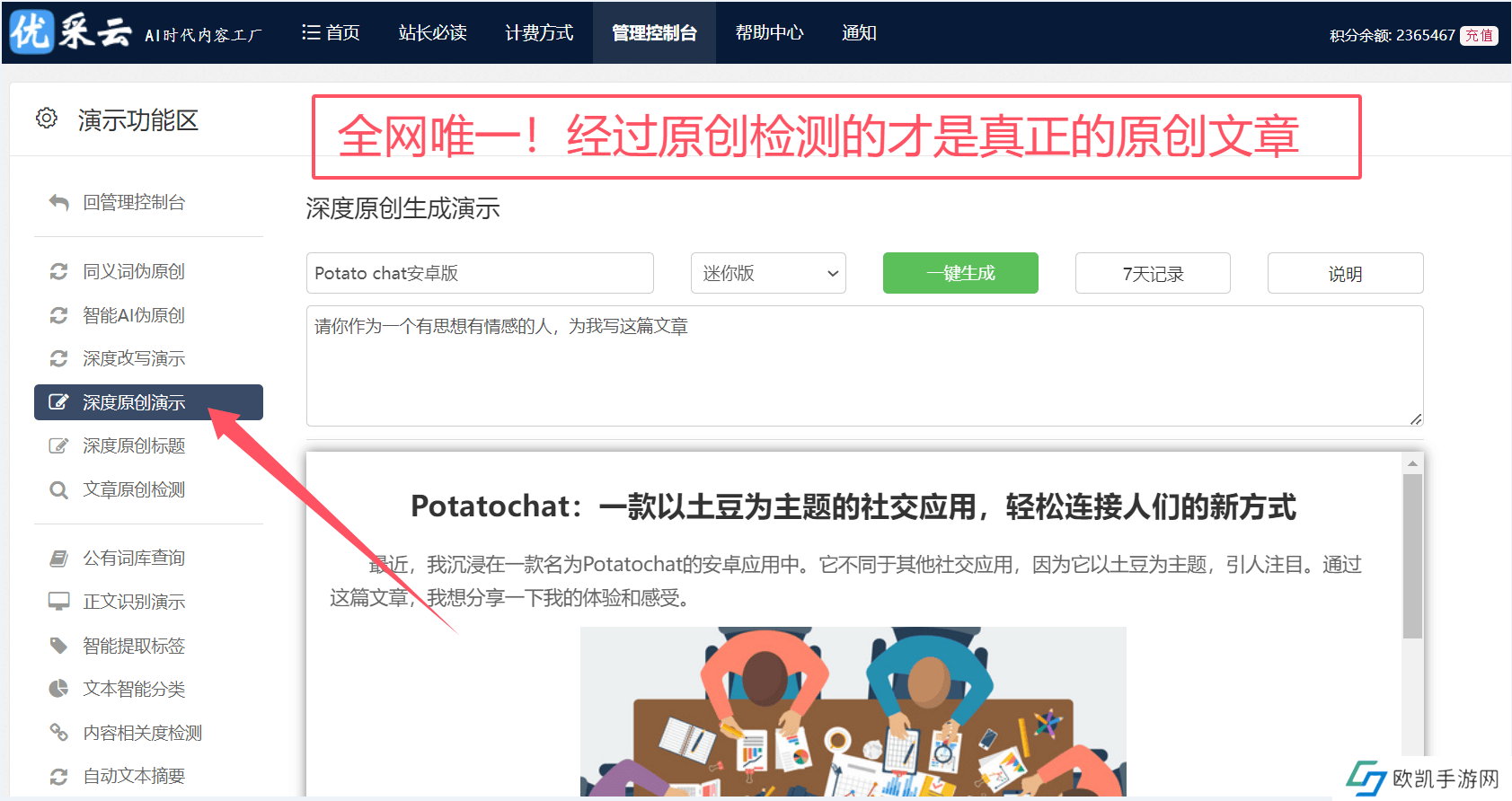This screenshot has height=801, width=1512.
Task: Click the gear icon beside 演示功能区
Action: tap(47, 118)
